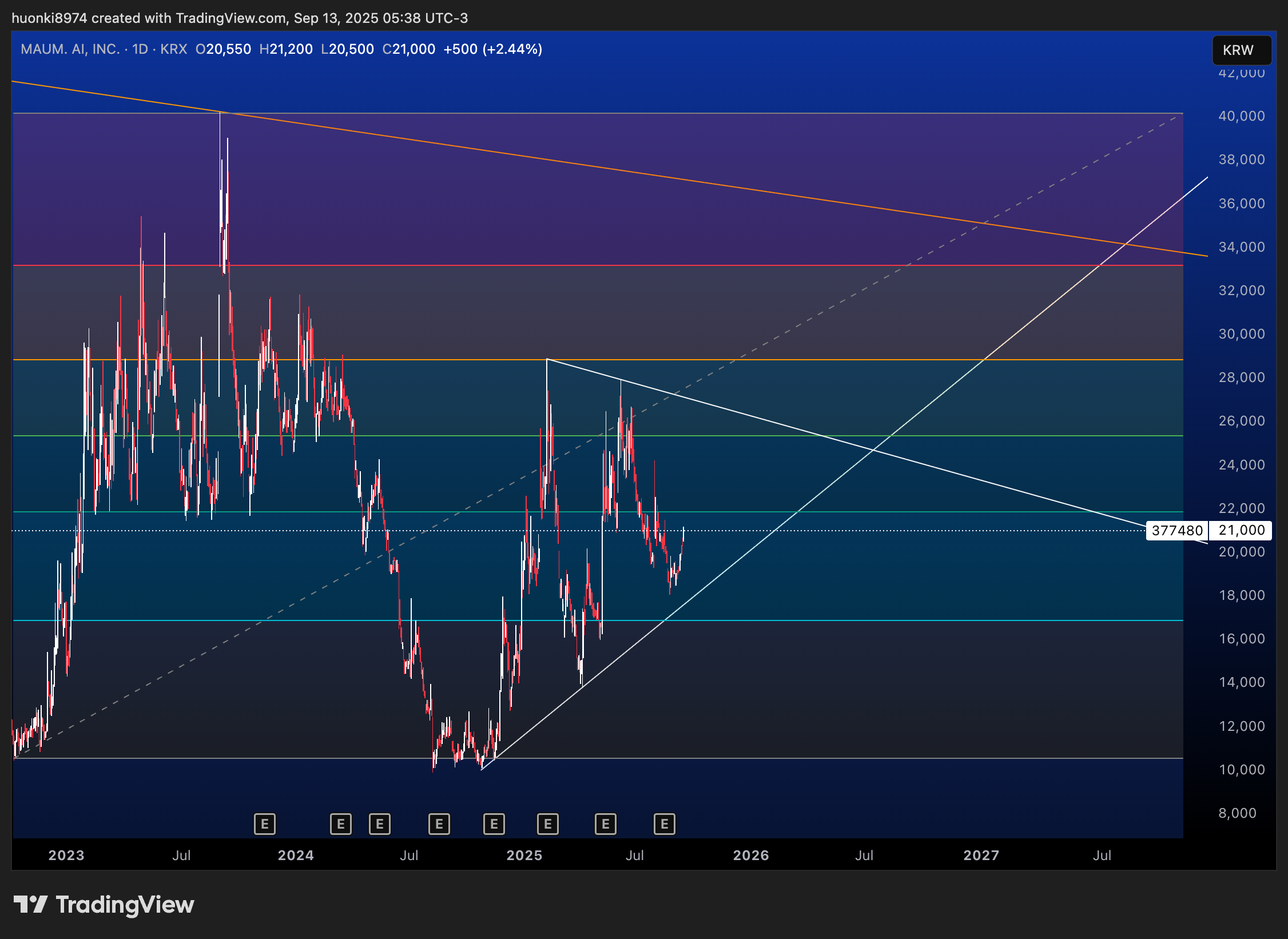Click the 40,000 price scale label
Viewport: 1288px width, 939px height.
(1241, 116)
